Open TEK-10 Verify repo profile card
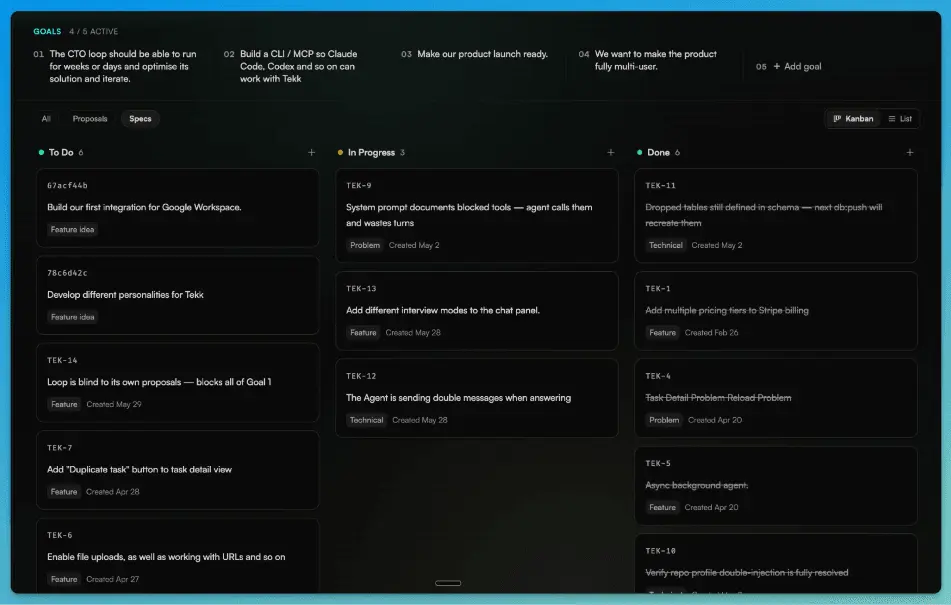 pos(776,563)
